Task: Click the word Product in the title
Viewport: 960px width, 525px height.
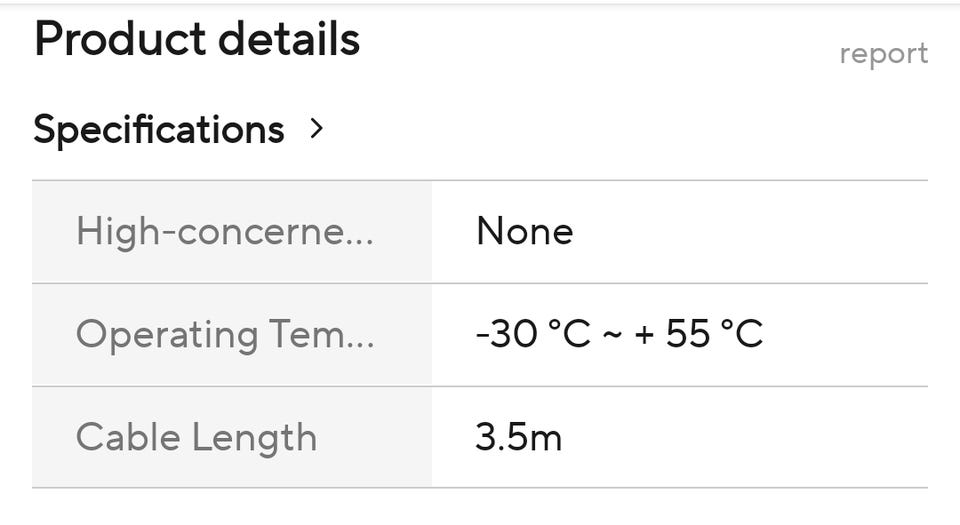Action: click(x=119, y=40)
